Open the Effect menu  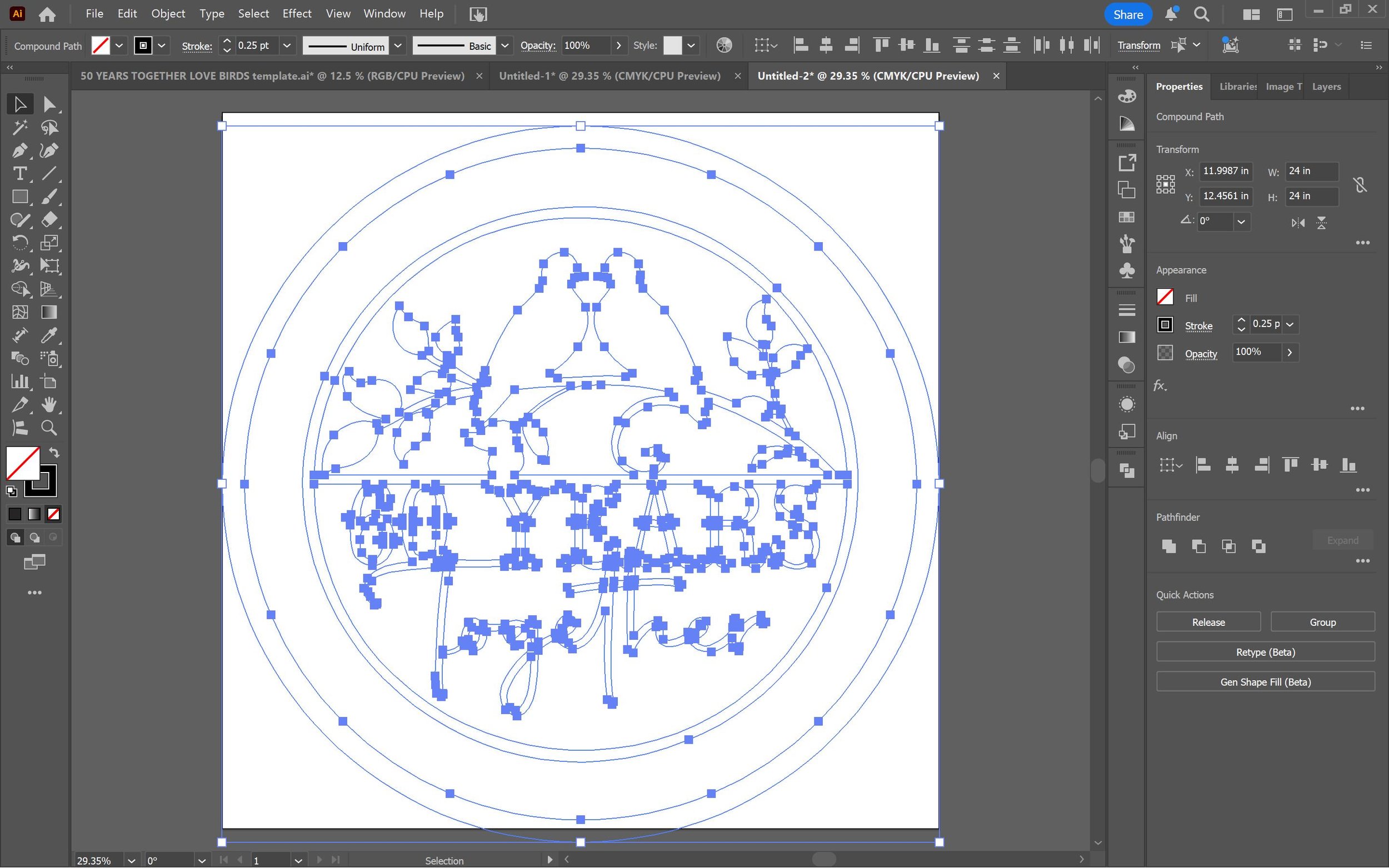(296, 14)
